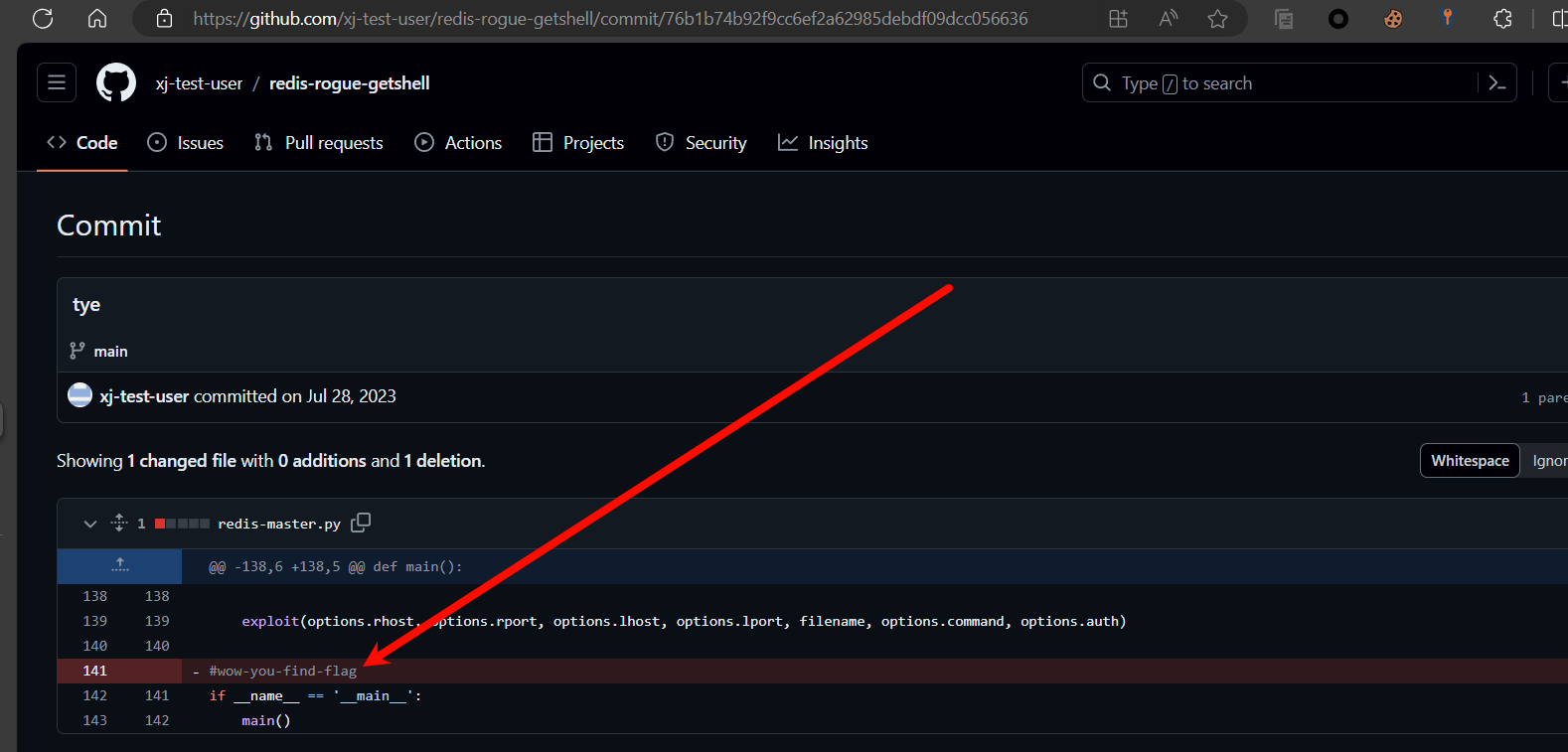Go to browser home page
The width and height of the screenshot is (1568, 752).
pyautogui.click(x=97, y=19)
